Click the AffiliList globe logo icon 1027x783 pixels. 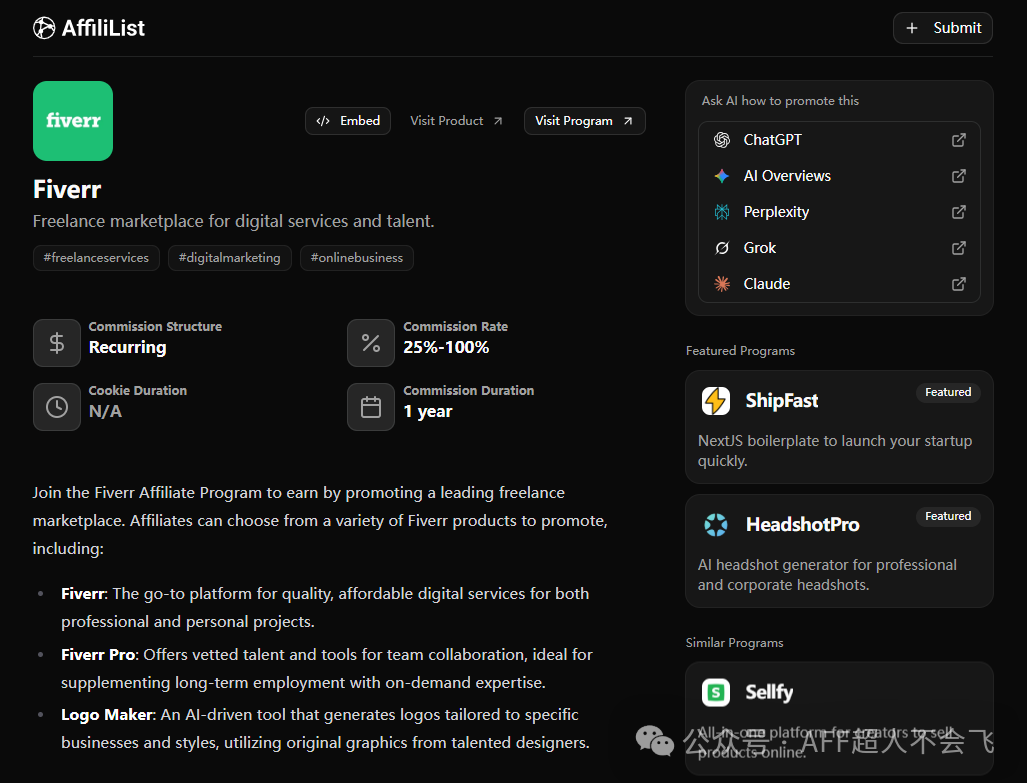(x=44, y=28)
